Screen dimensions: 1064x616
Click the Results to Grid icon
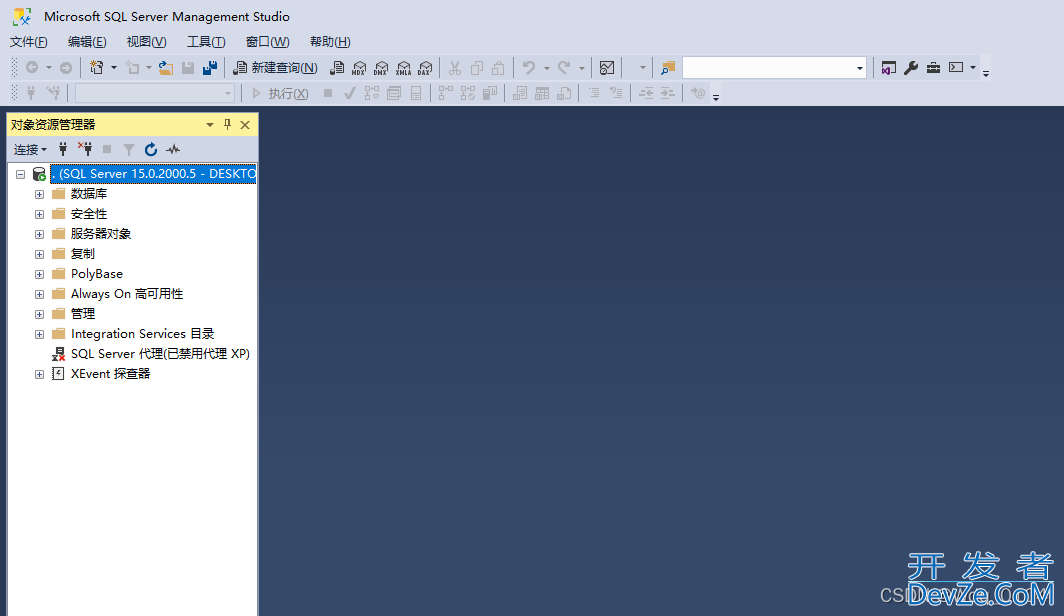(542, 94)
